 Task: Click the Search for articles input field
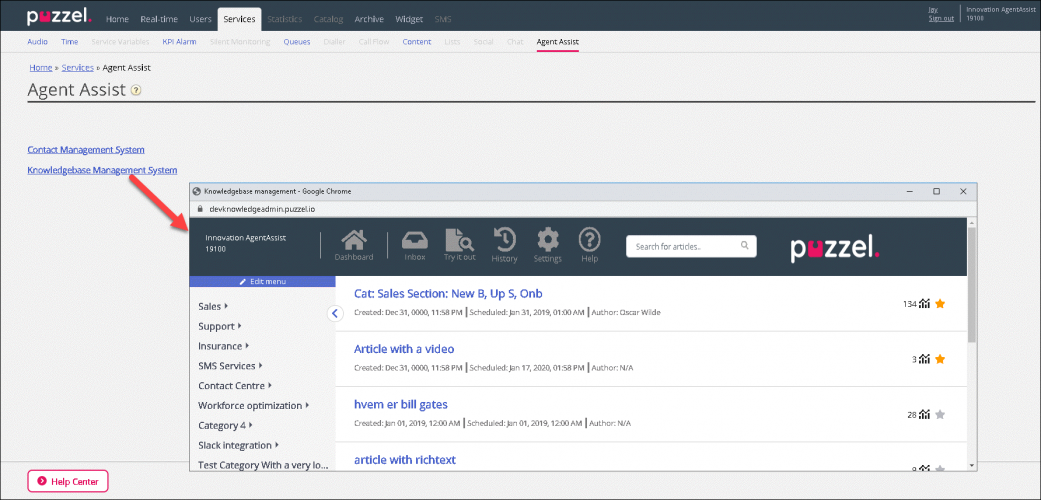click(x=691, y=246)
